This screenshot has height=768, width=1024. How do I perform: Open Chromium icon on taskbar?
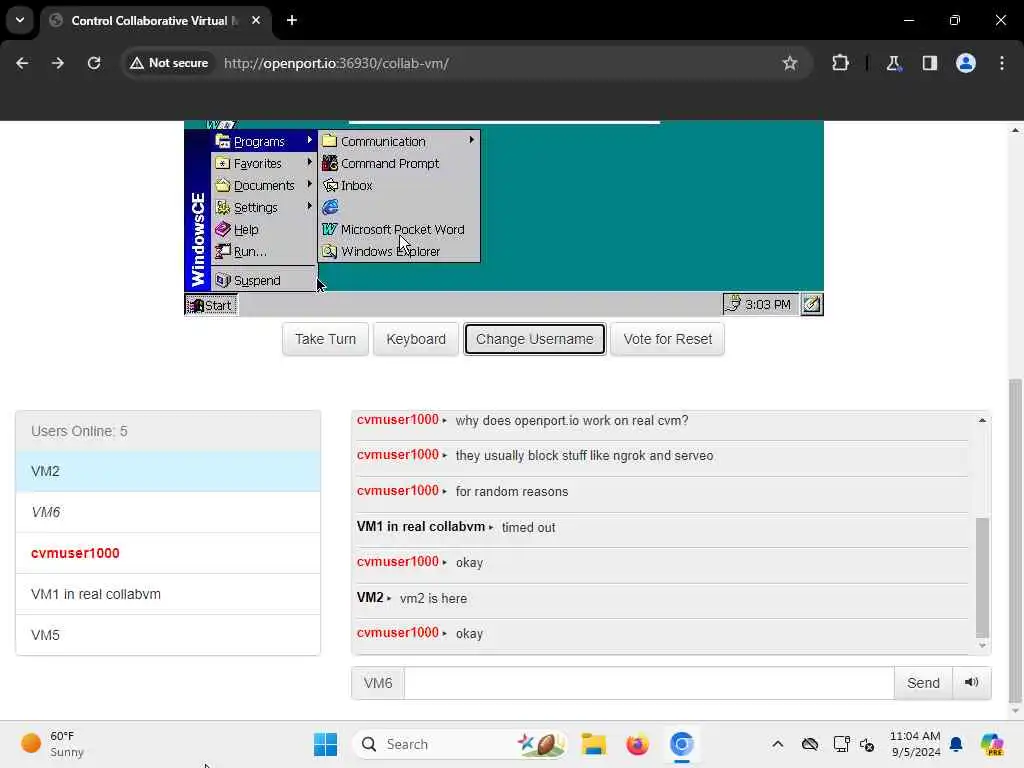point(681,744)
